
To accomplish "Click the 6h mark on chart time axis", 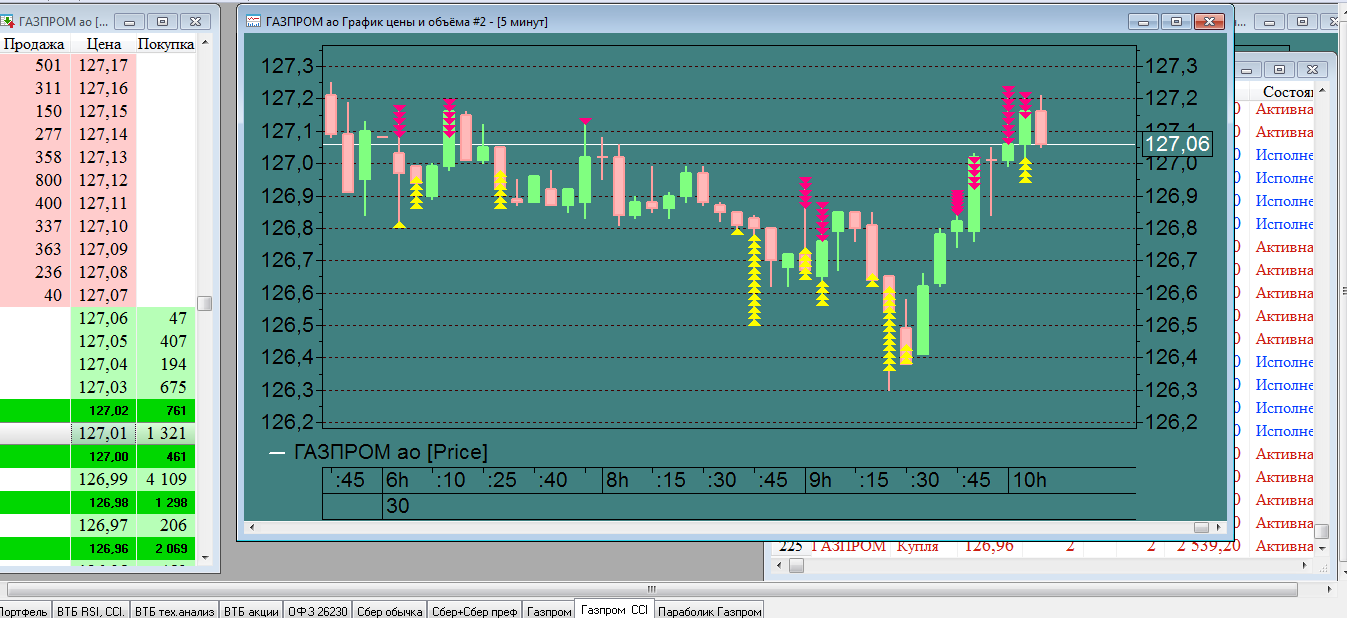I will [398, 480].
